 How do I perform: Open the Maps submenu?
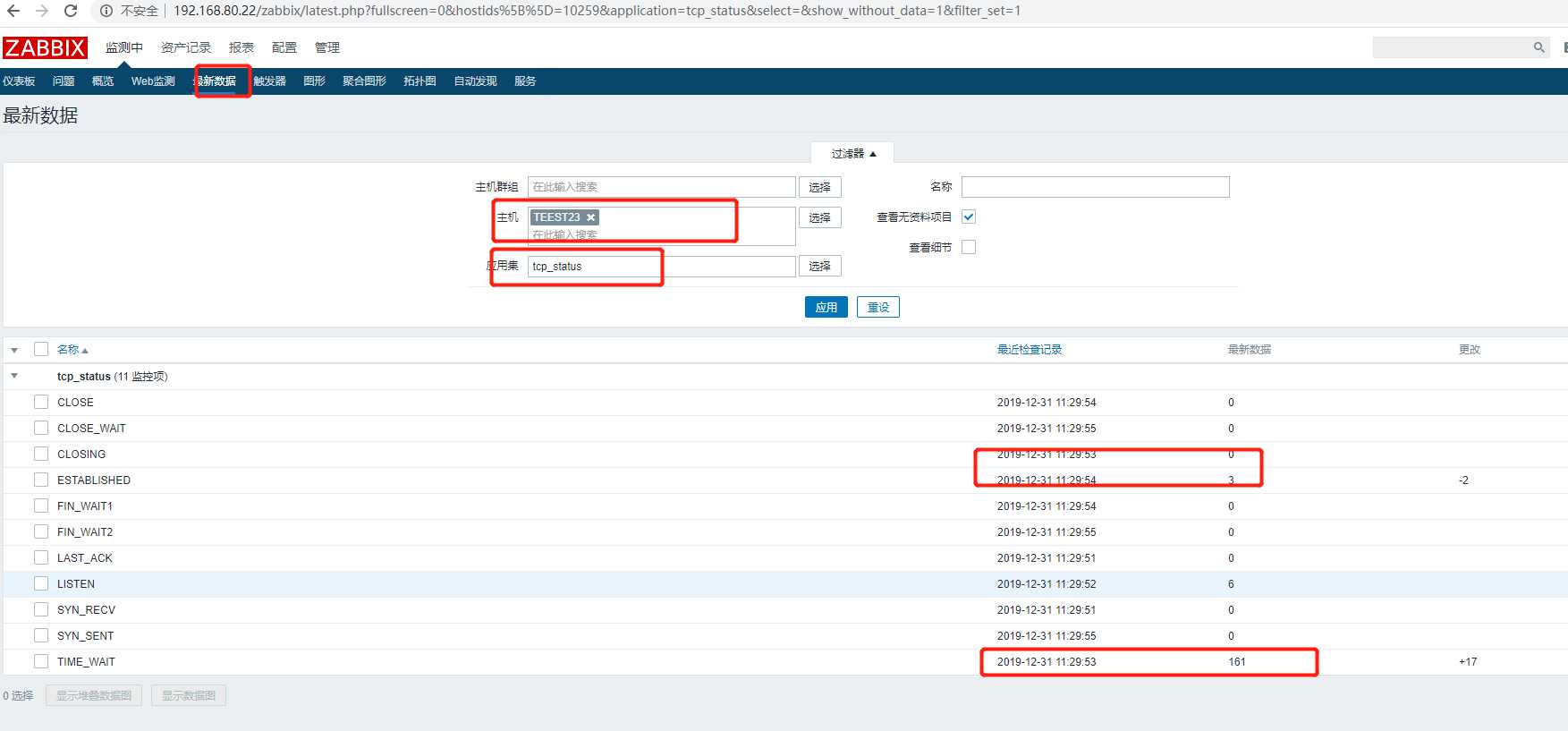click(420, 81)
